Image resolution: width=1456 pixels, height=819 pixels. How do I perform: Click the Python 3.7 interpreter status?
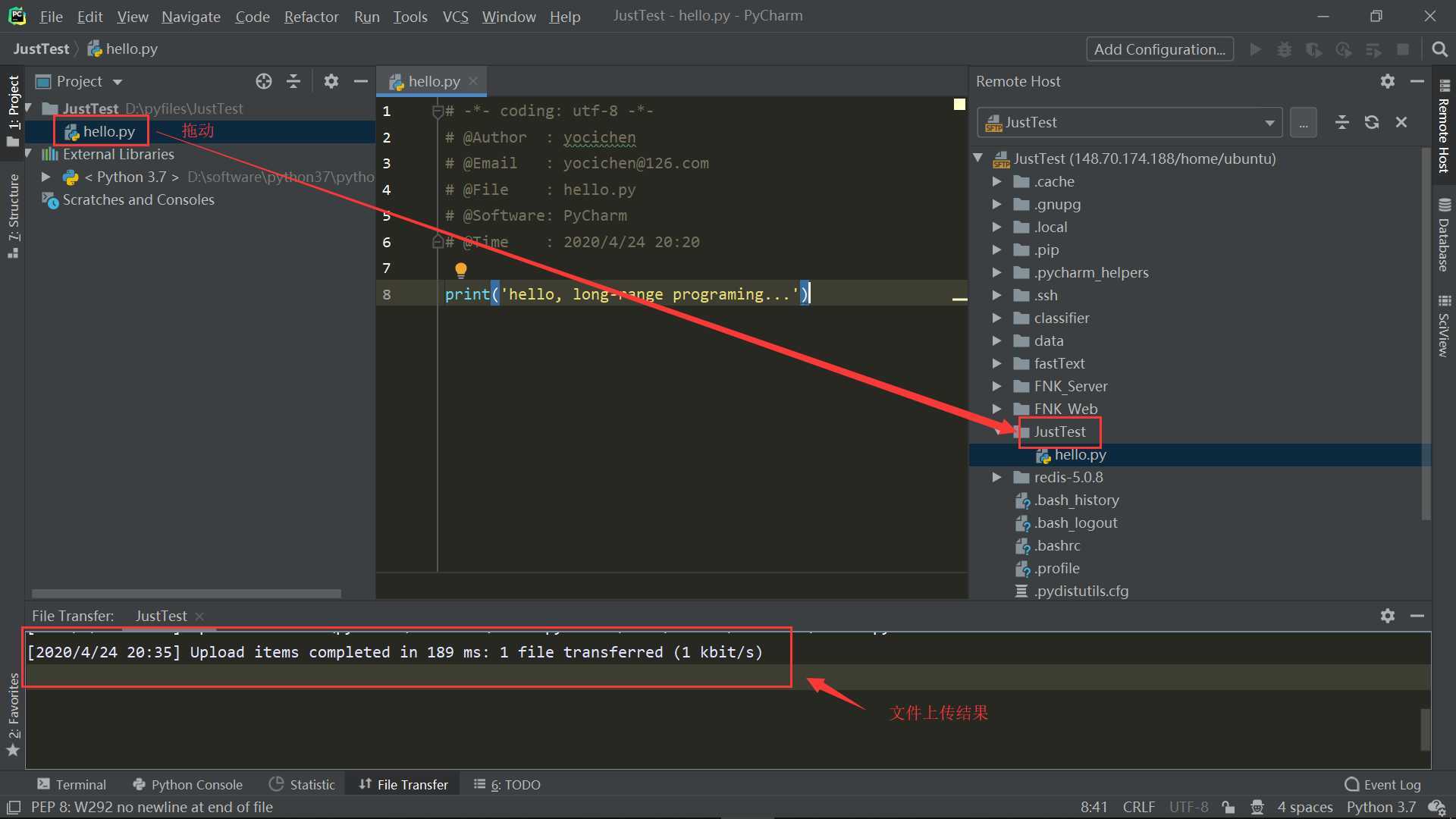tap(1381, 808)
